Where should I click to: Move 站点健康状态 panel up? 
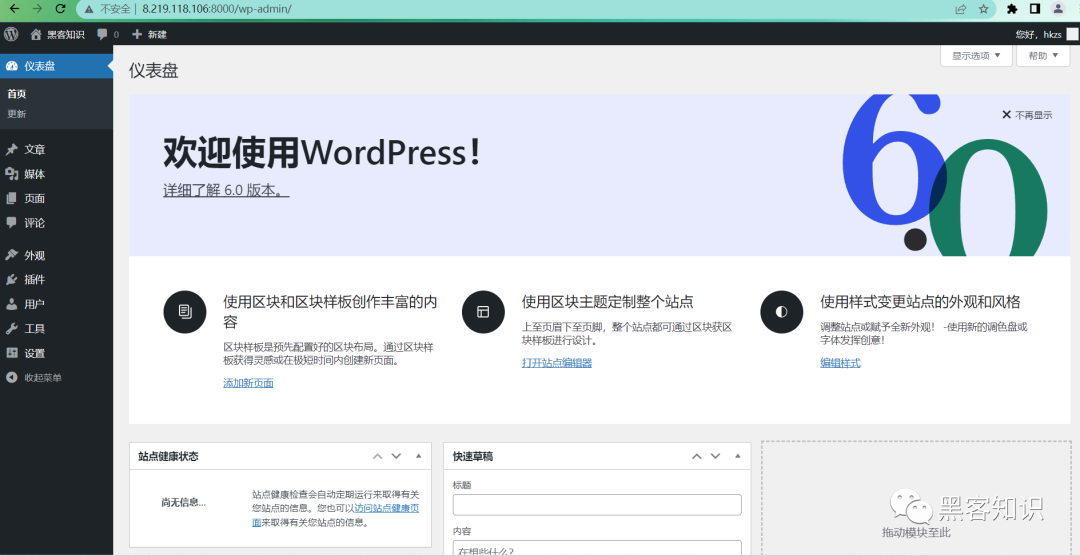[377, 456]
